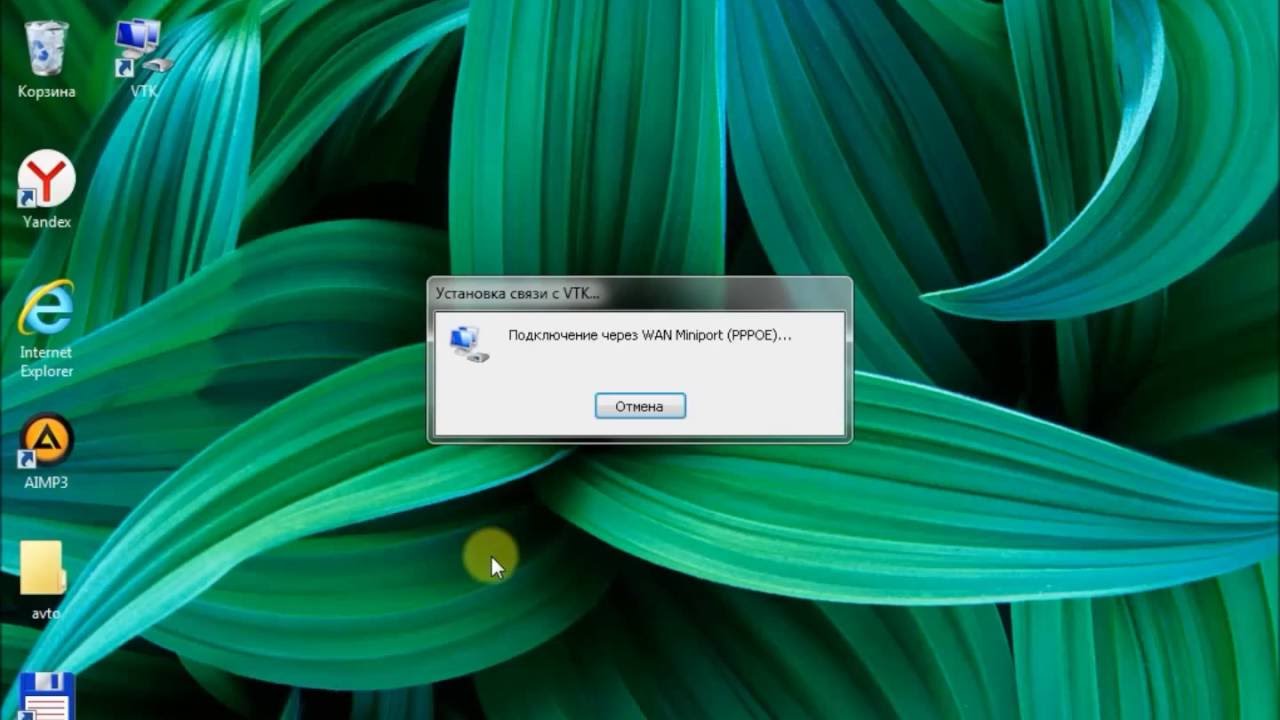Click the 'avto' folder label

(x=45, y=613)
